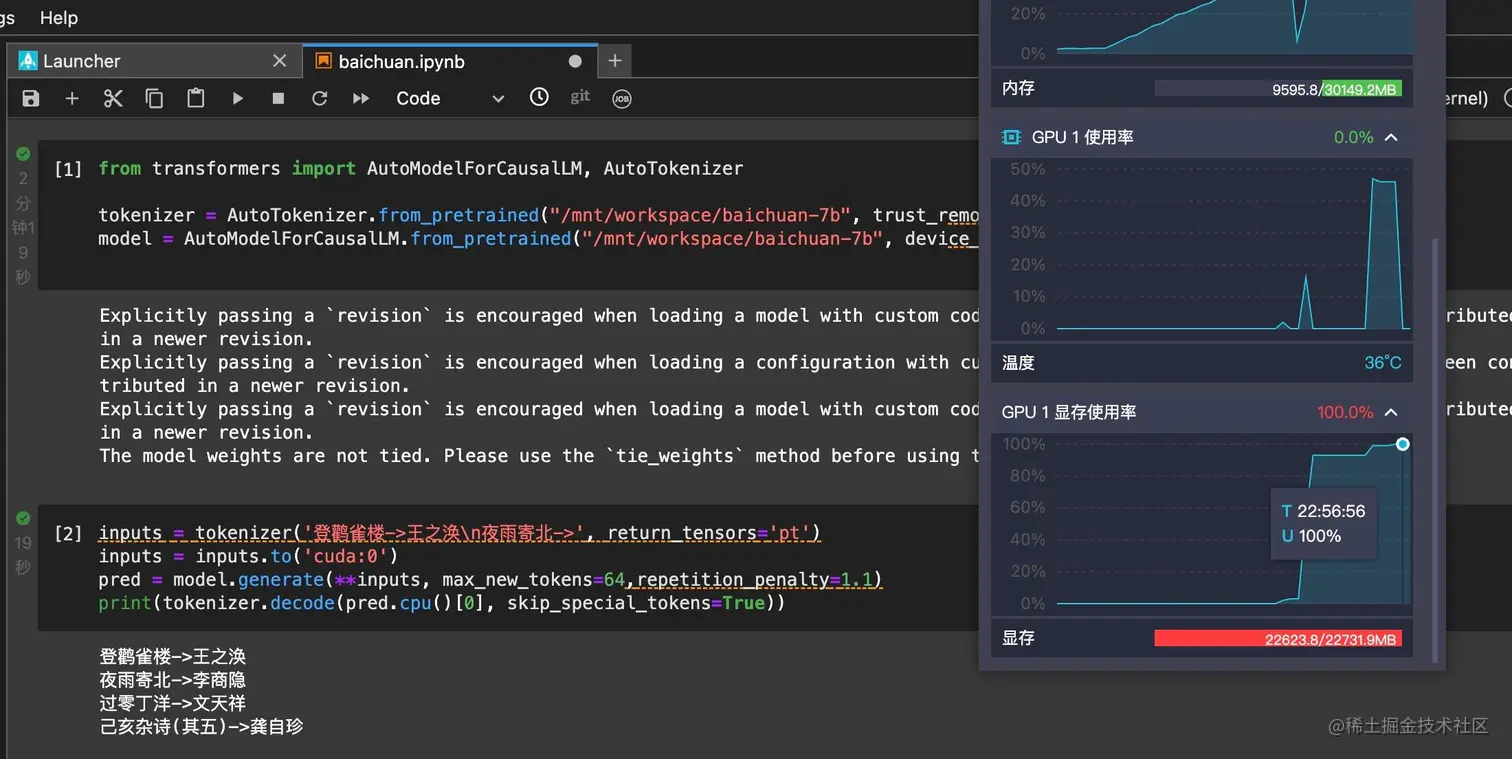Run the selected cell
1512x759 pixels.
pyautogui.click(x=238, y=98)
